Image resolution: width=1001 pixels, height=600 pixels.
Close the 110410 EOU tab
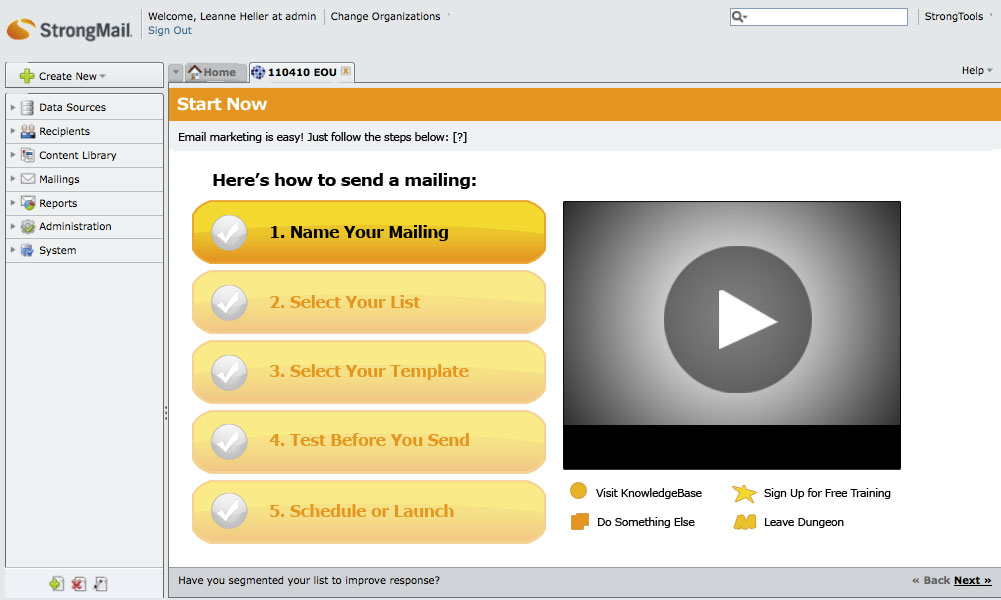pyautogui.click(x=345, y=71)
